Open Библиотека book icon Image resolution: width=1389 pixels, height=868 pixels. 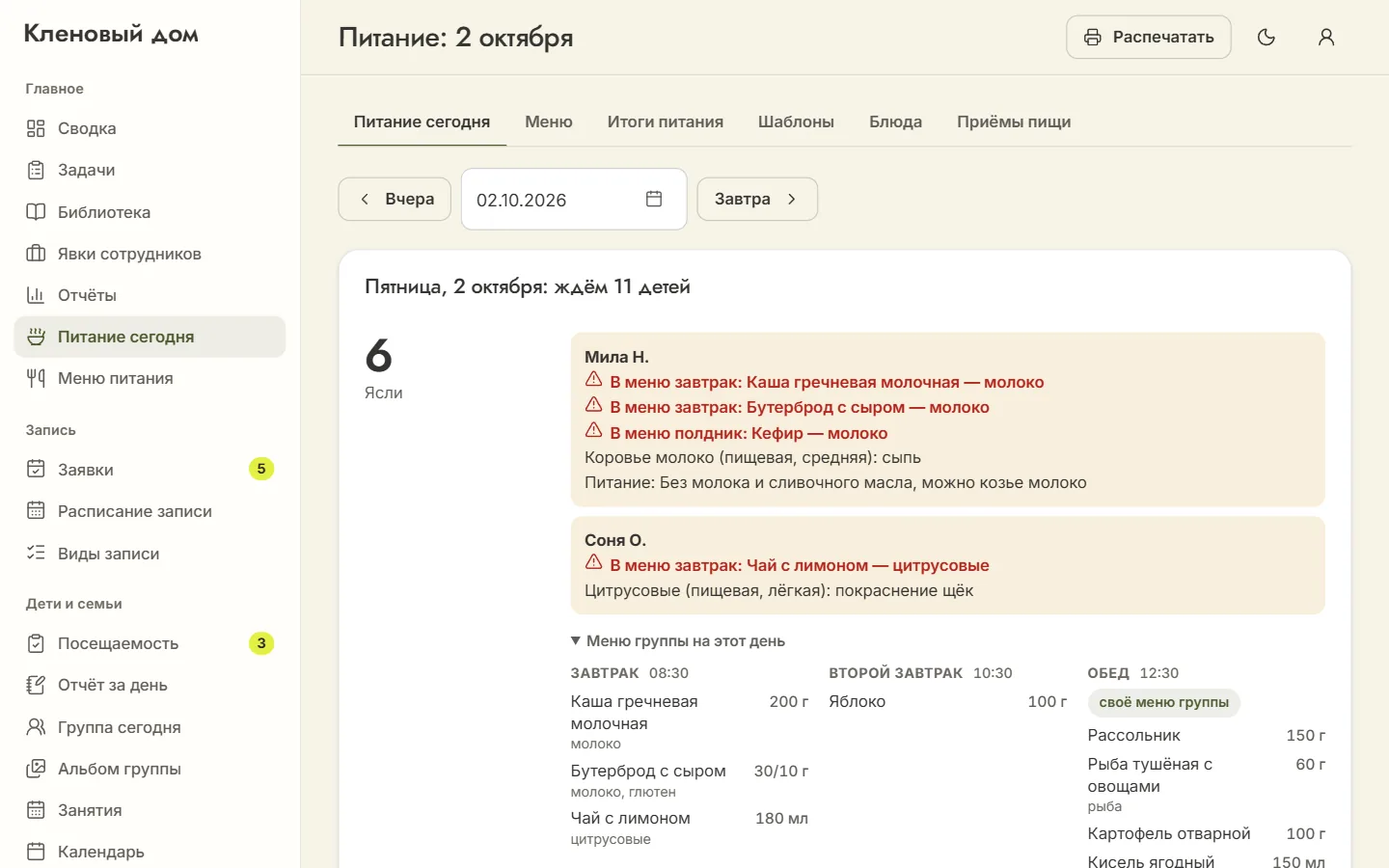pyautogui.click(x=36, y=212)
